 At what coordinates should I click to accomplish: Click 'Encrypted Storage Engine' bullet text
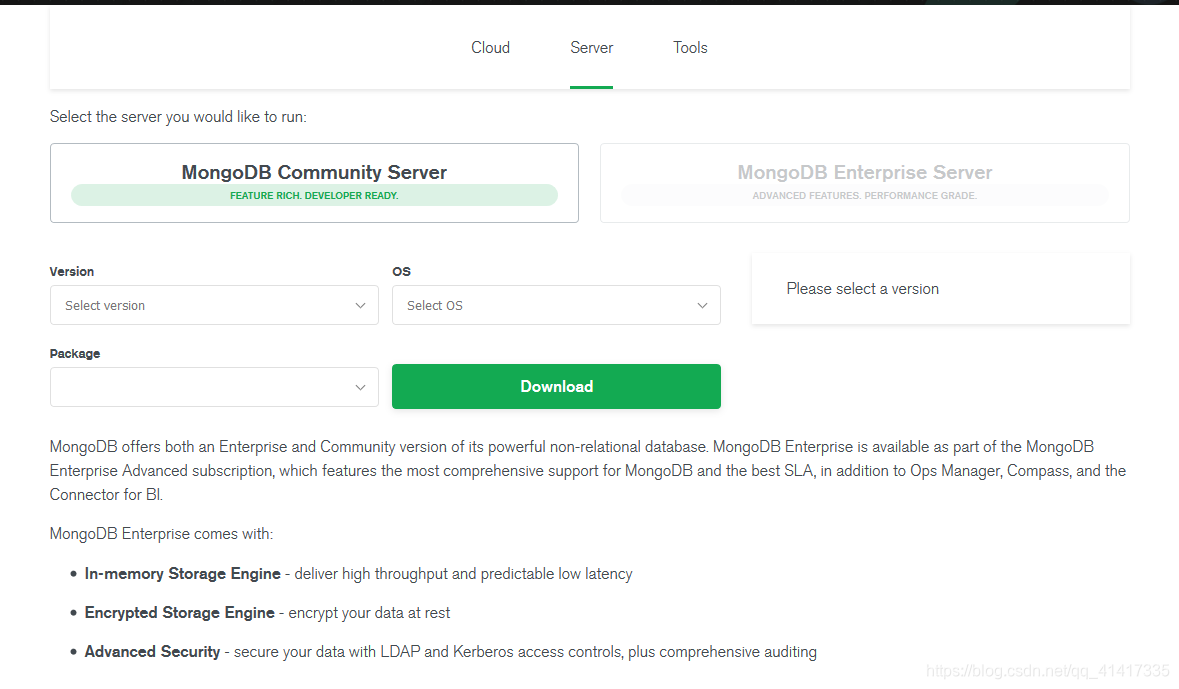tap(180, 613)
